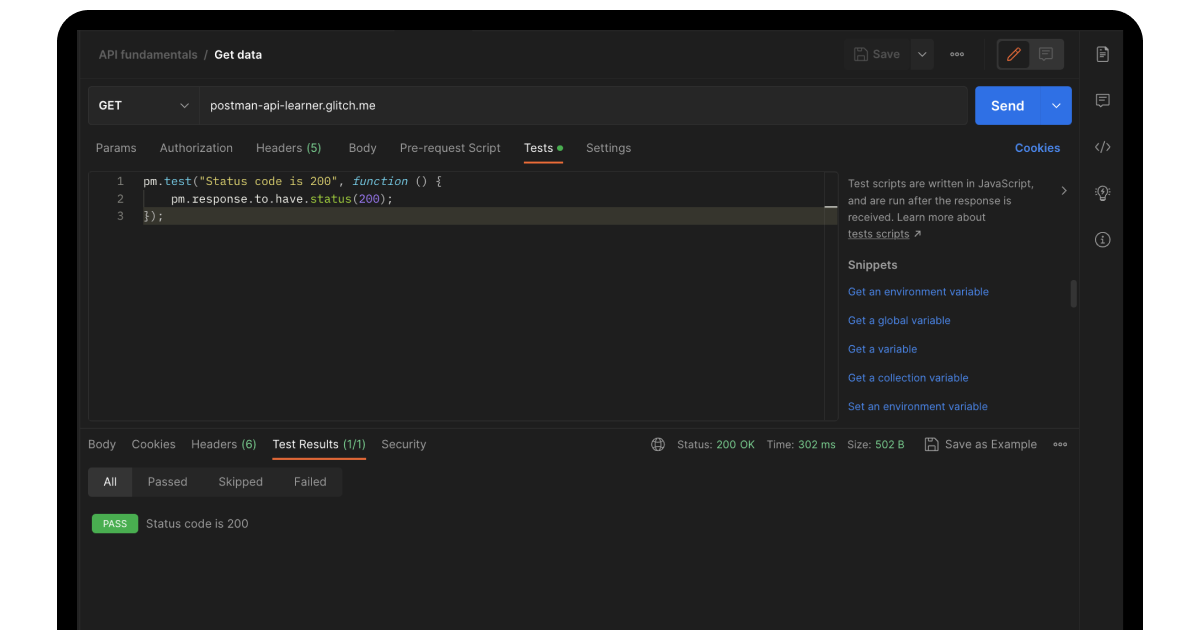Open the response Cookies tab
The height and width of the screenshot is (630, 1200).
coord(153,444)
